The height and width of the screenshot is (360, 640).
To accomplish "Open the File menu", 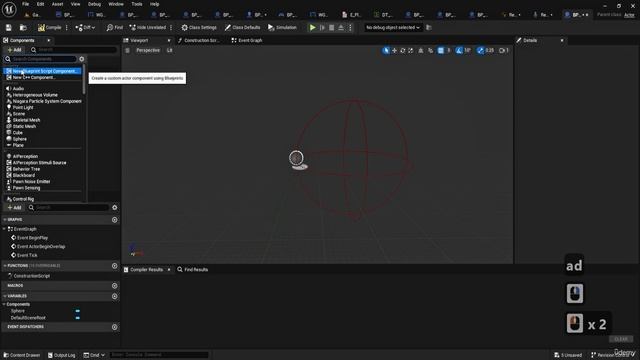I will pos(25,4).
